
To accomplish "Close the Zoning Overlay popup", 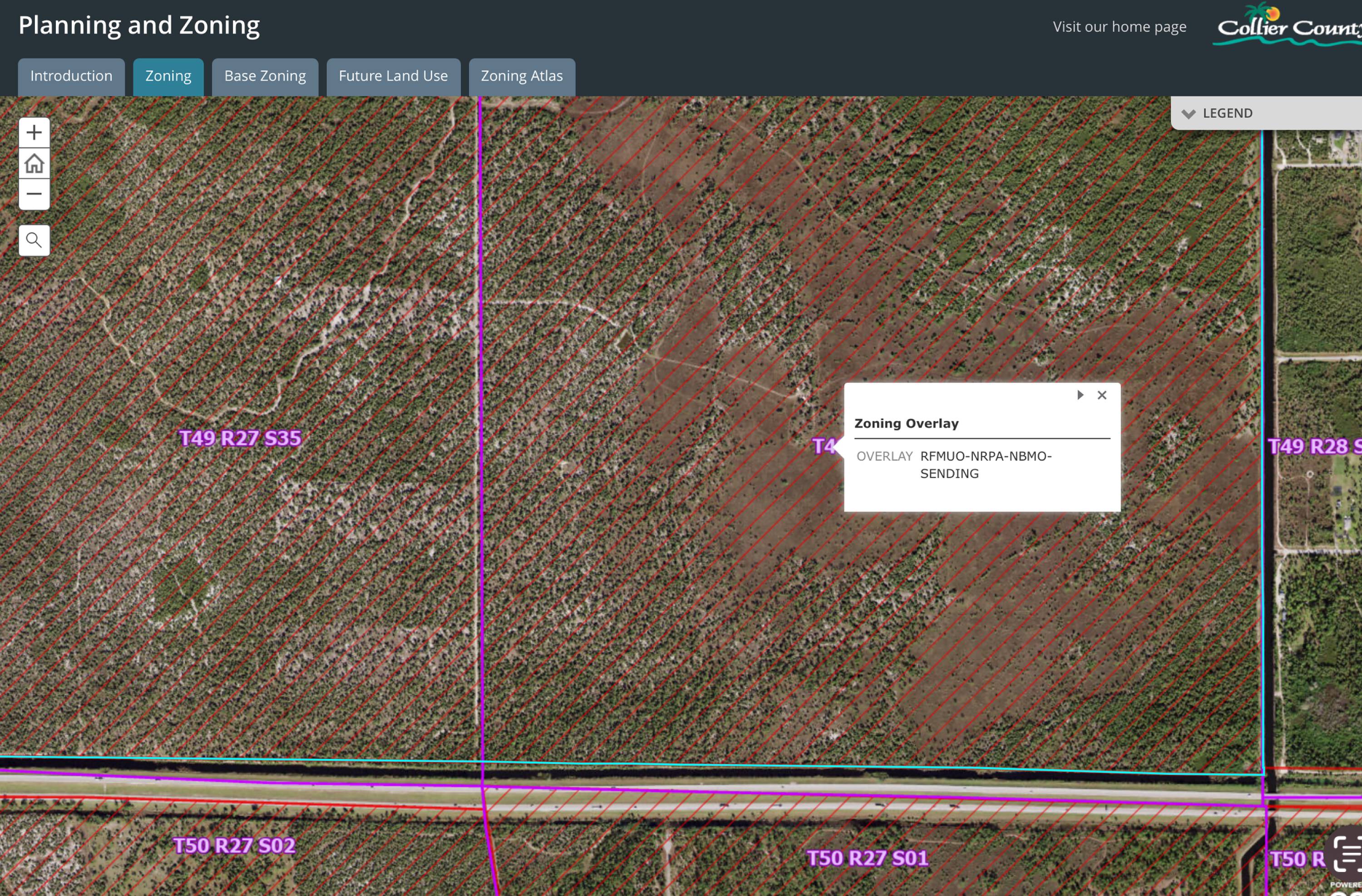I will tap(1101, 395).
